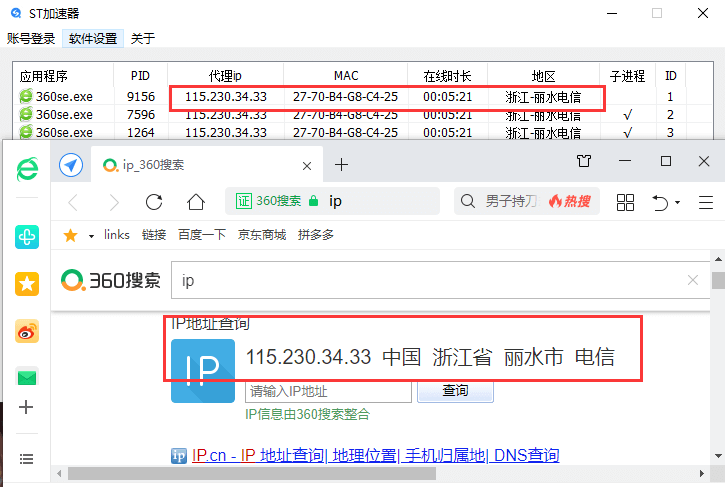This screenshot has width=725, height=487.
Task: Click the blue navigation arrow icon beside tab
Action: click(x=71, y=165)
